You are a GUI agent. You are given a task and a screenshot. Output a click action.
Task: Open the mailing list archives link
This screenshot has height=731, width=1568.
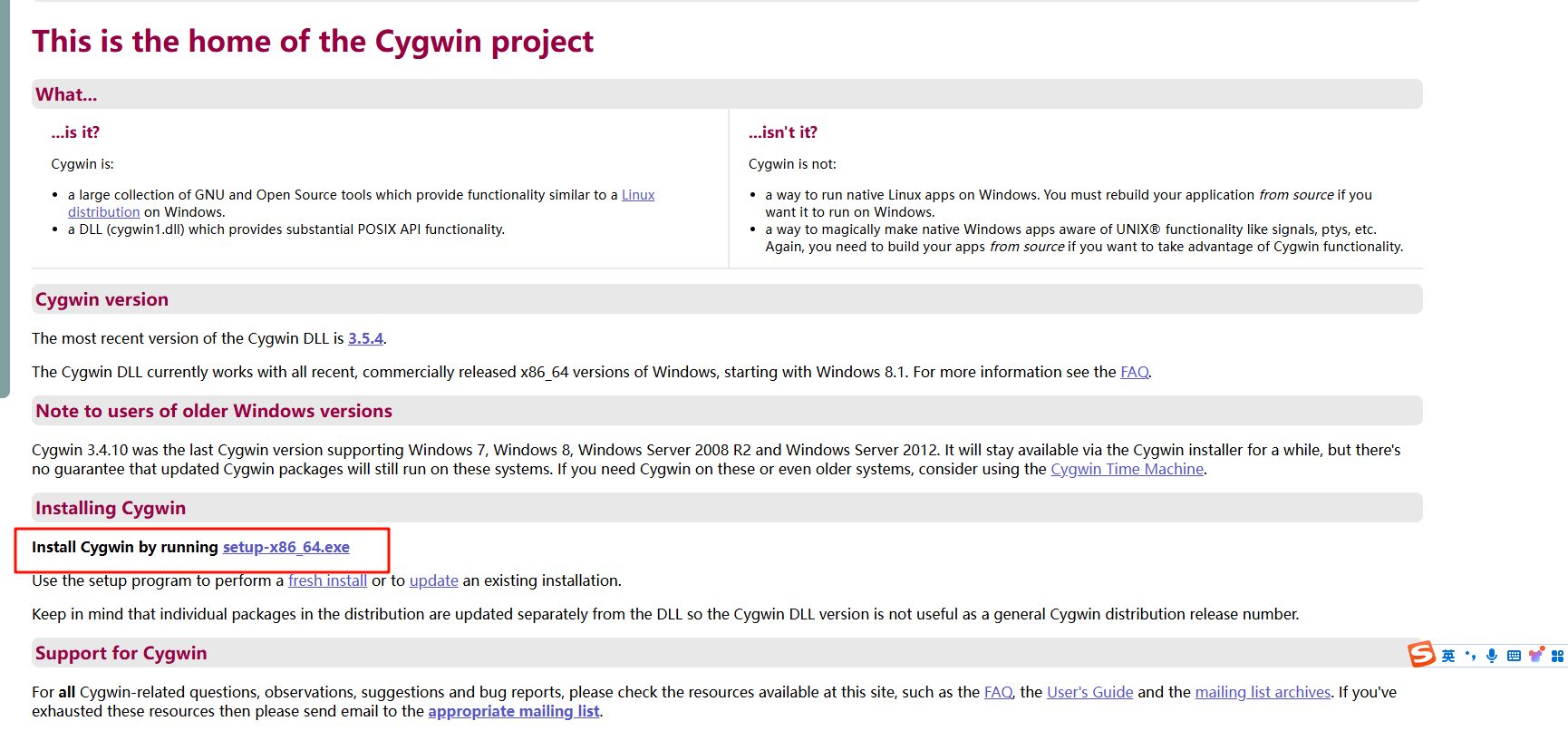click(1263, 692)
